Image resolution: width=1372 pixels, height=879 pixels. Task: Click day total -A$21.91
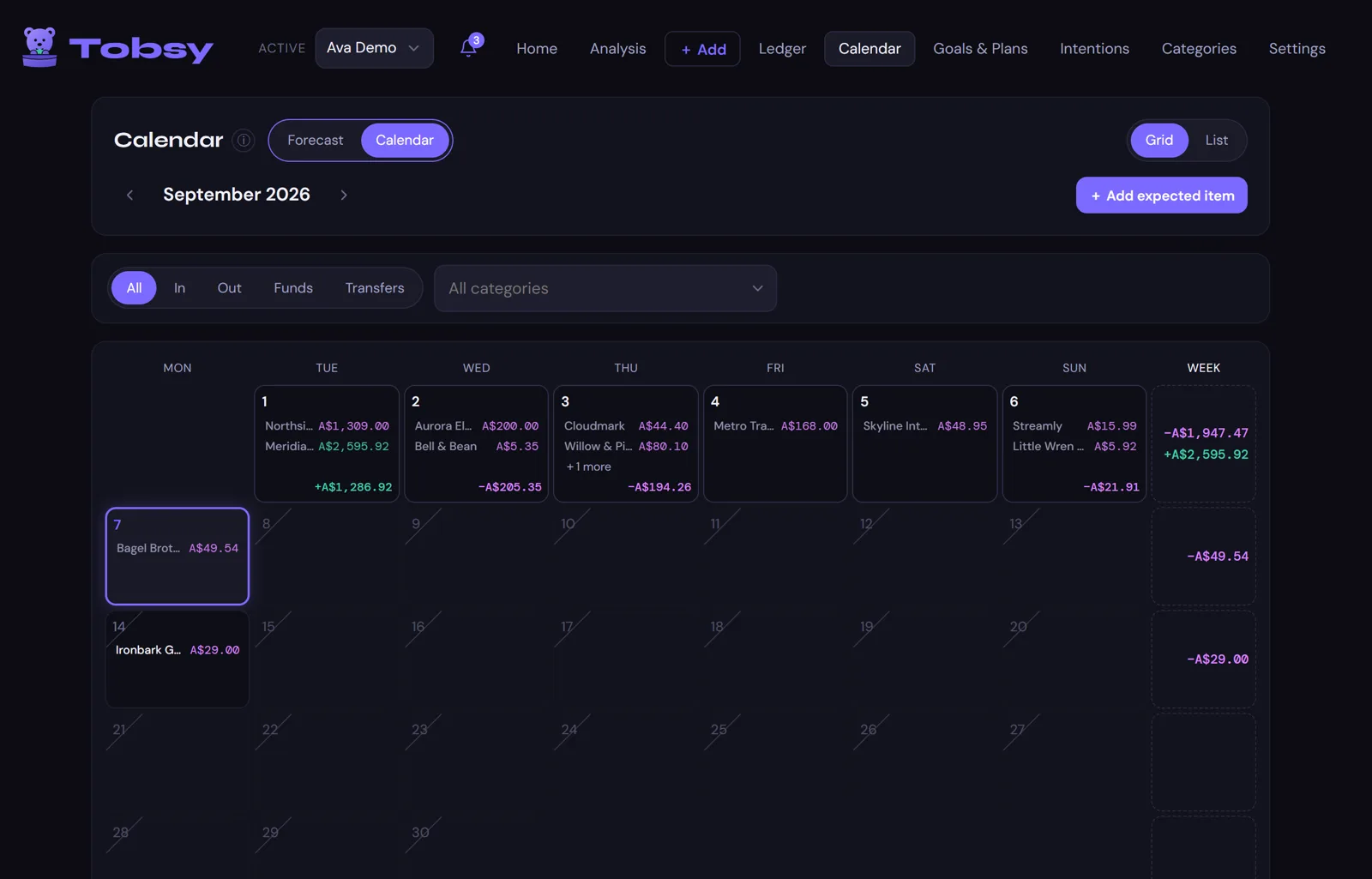(x=1111, y=488)
